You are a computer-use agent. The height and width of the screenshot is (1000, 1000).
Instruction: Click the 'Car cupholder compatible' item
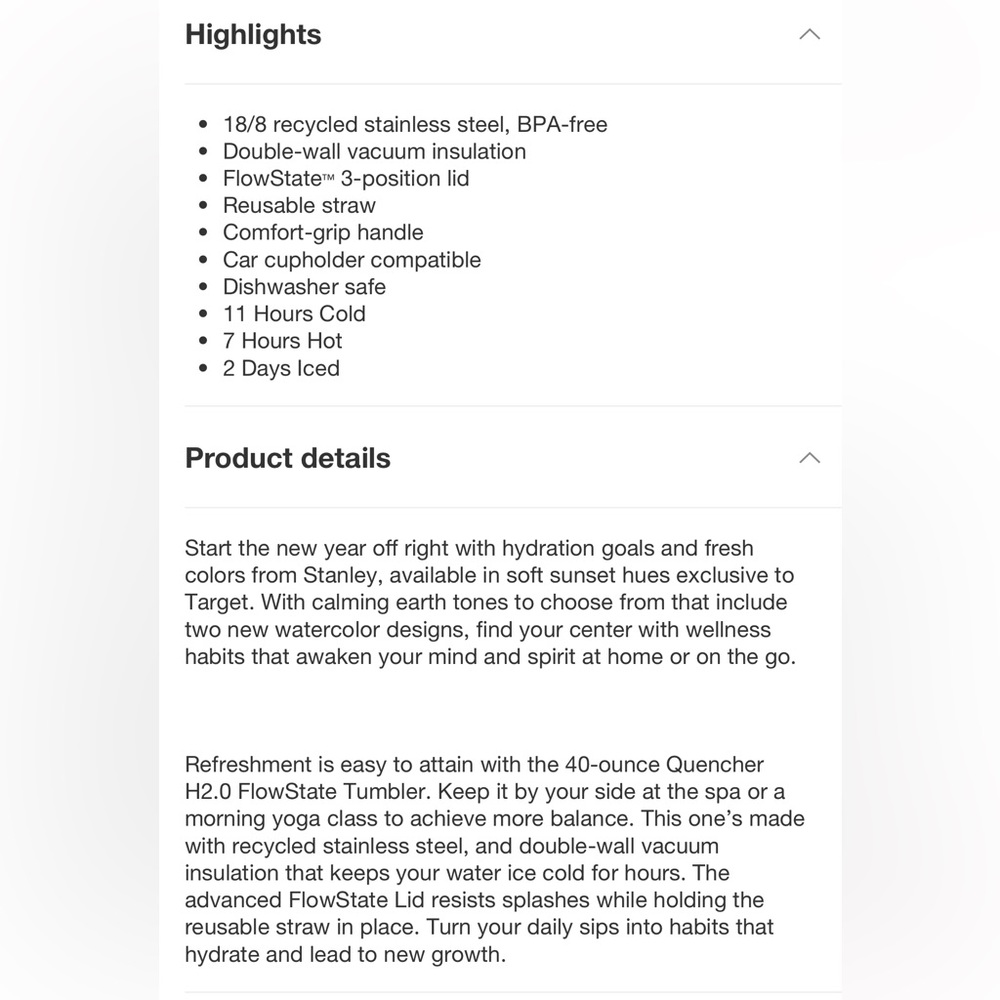tap(351, 260)
